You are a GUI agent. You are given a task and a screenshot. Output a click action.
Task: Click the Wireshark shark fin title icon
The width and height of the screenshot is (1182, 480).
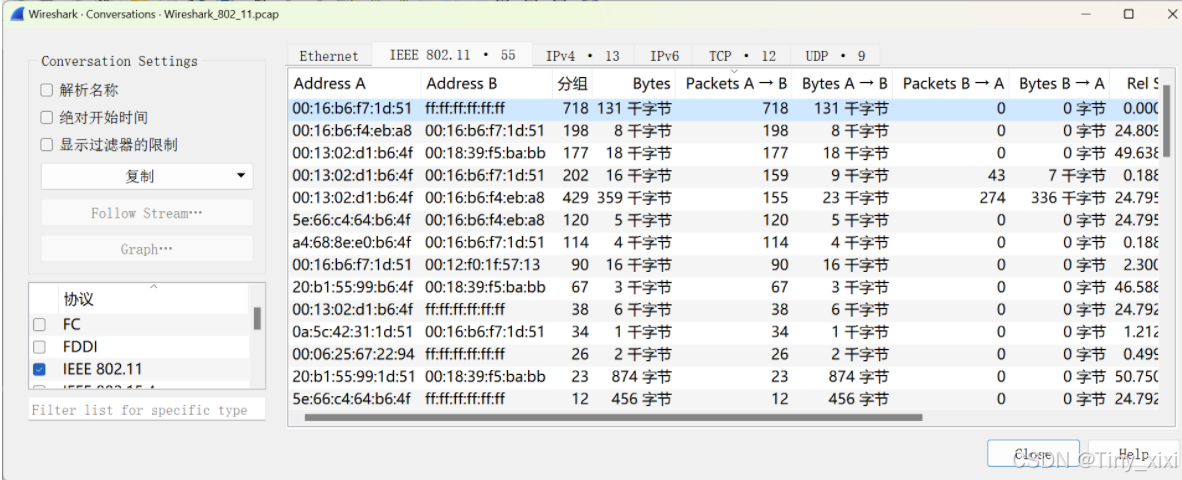(x=17, y=14)
